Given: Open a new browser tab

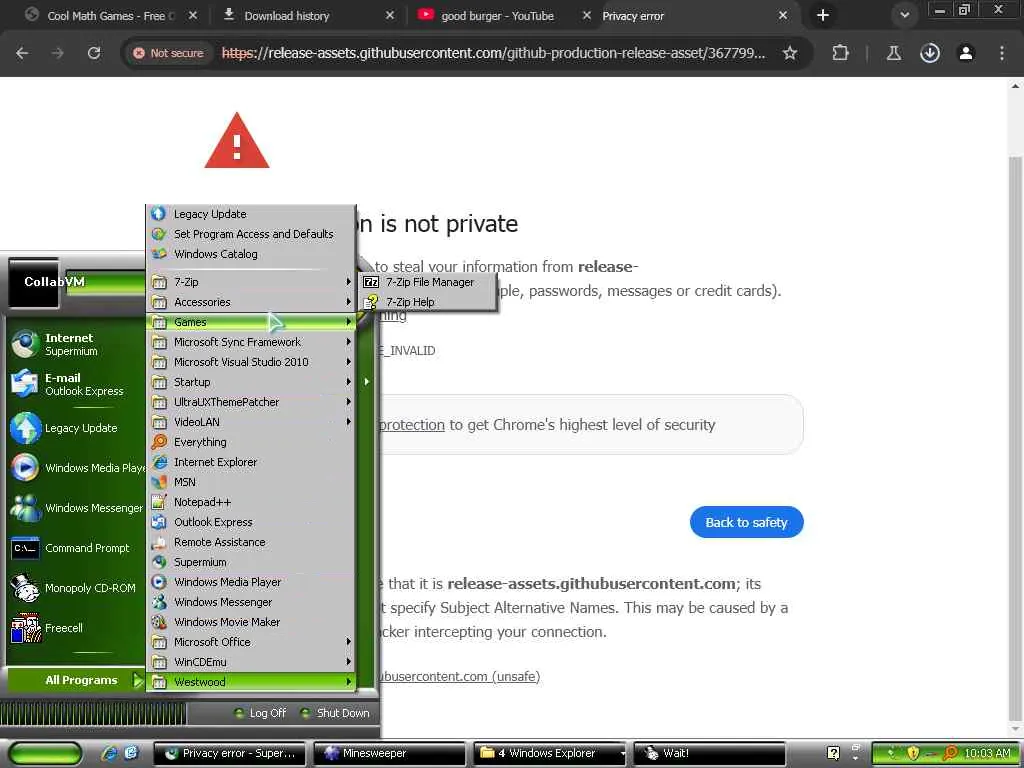Looking at the screenshot, I should point(823,16).
